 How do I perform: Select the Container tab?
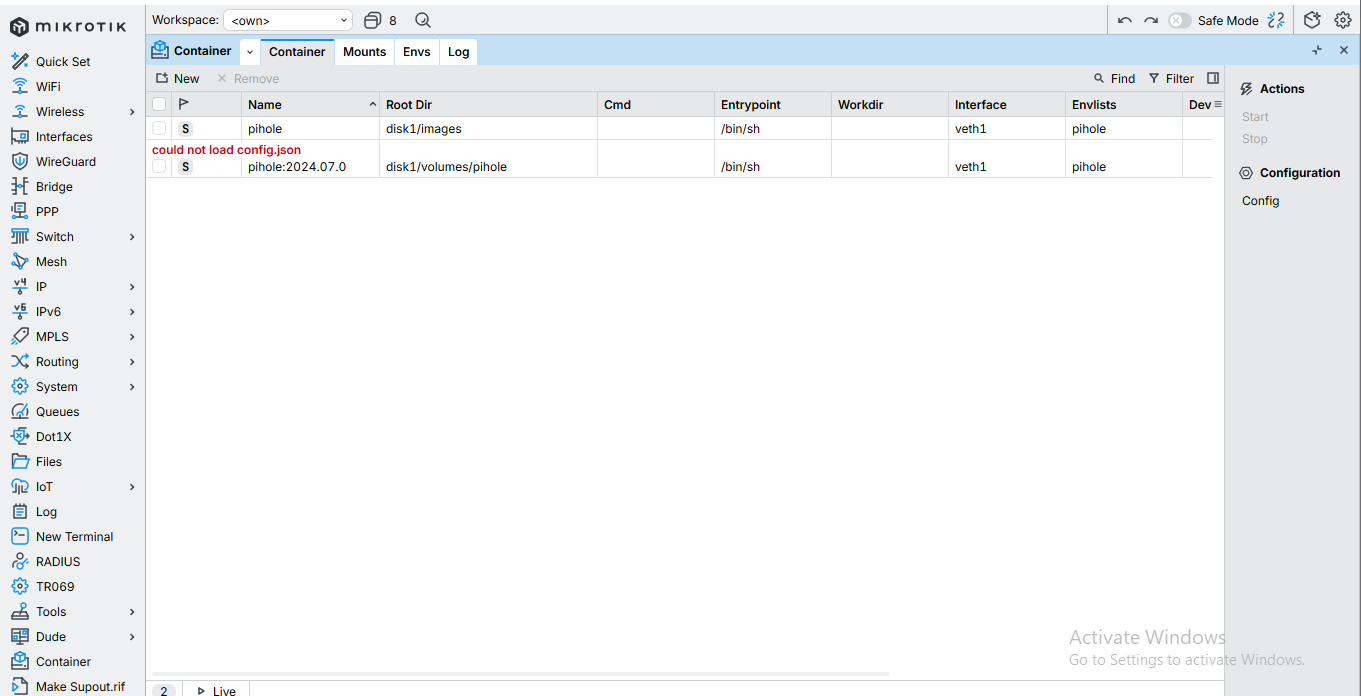tap(297, 52)
